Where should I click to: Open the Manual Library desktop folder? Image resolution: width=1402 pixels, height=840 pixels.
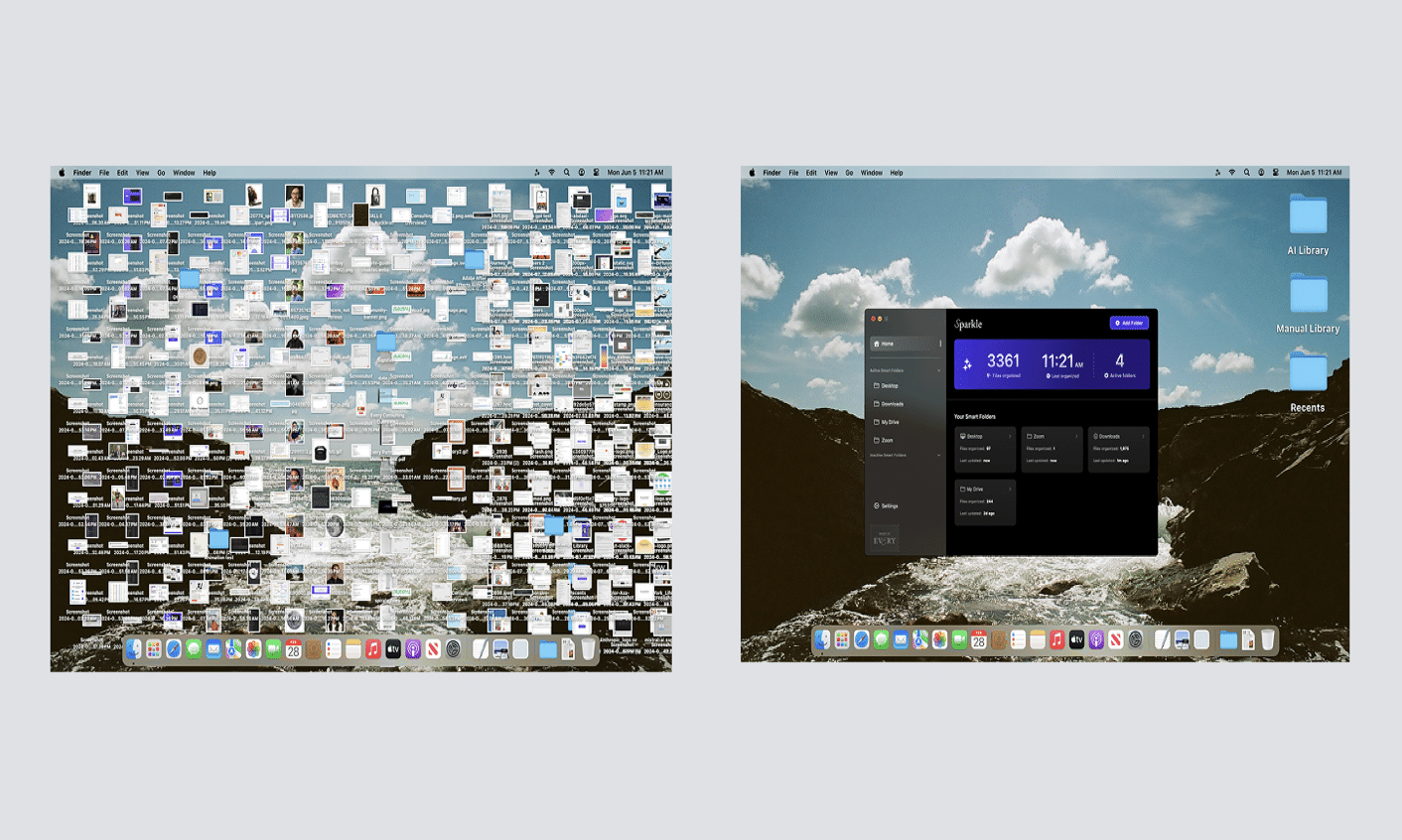coord(1308,296)
